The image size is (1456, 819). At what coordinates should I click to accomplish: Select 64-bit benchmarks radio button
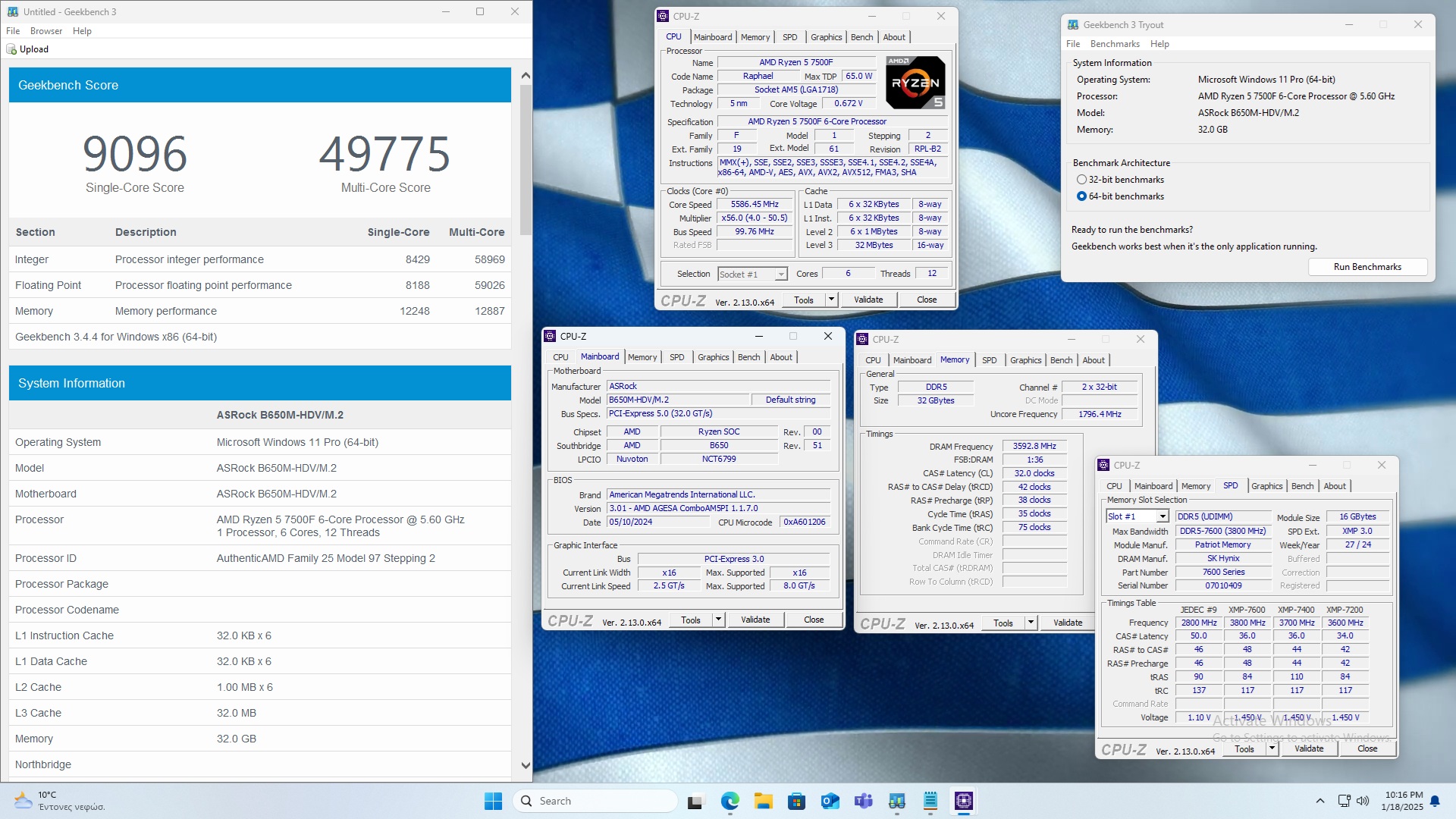click(1081, 196)
